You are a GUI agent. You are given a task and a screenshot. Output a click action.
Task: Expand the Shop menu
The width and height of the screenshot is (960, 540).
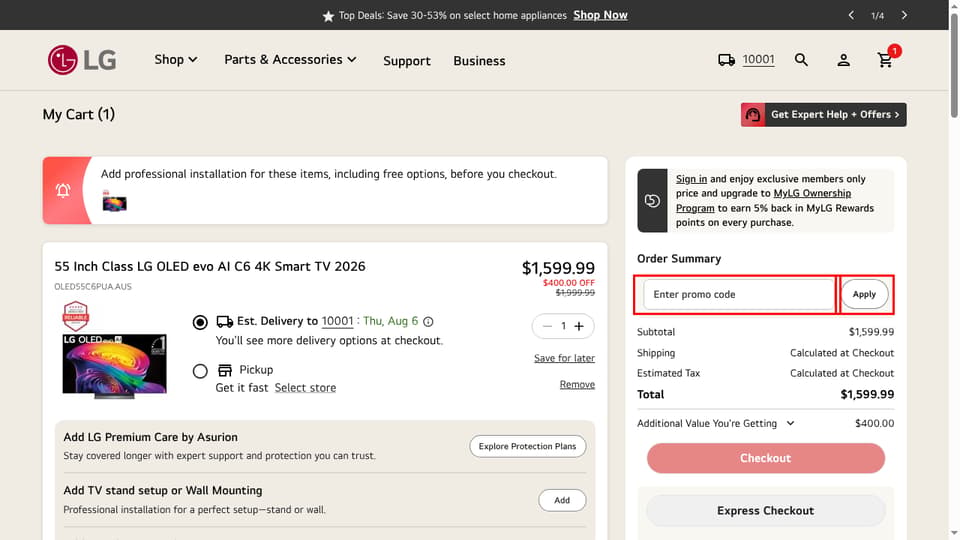[176, 59]
